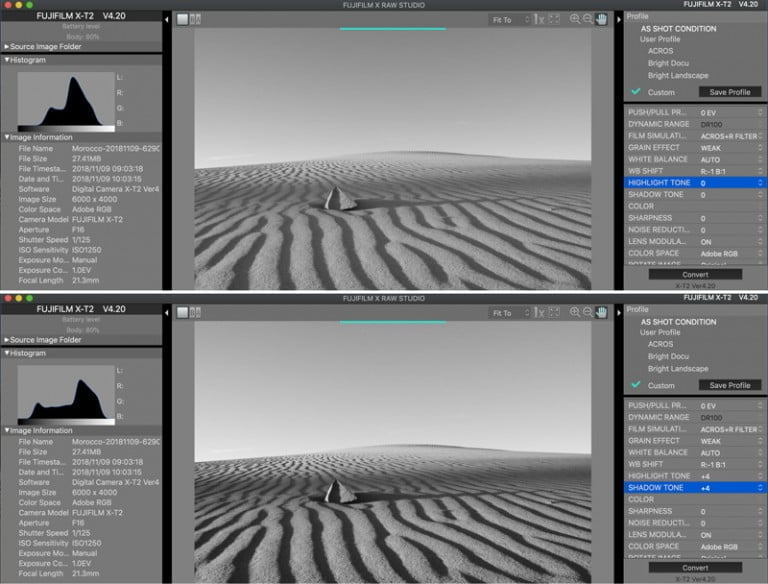This screenshot has width=768, height=584.
Task: Click zoom in magnifier in top window toolbar
Action: coord(574,19)
